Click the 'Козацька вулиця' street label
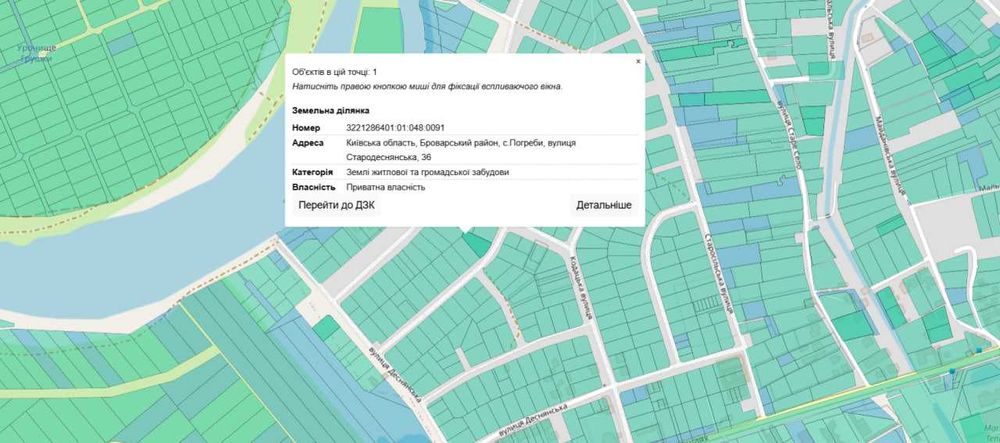The height and width of the screenshot is (443, 1000). point(581,286)
